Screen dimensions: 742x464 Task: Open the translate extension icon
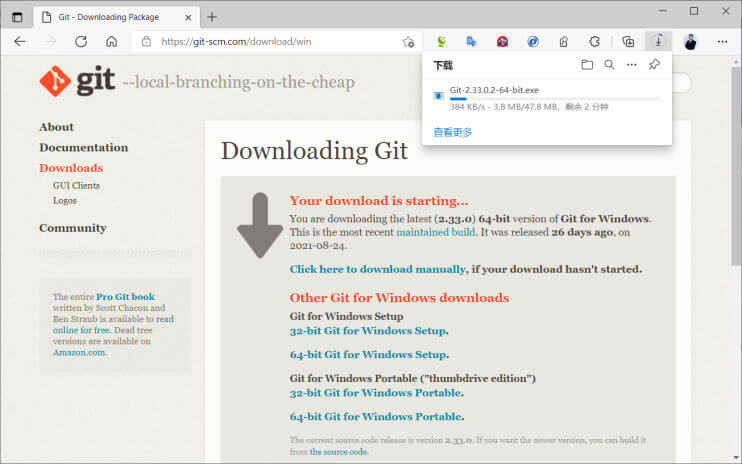[x=471, y=42]
